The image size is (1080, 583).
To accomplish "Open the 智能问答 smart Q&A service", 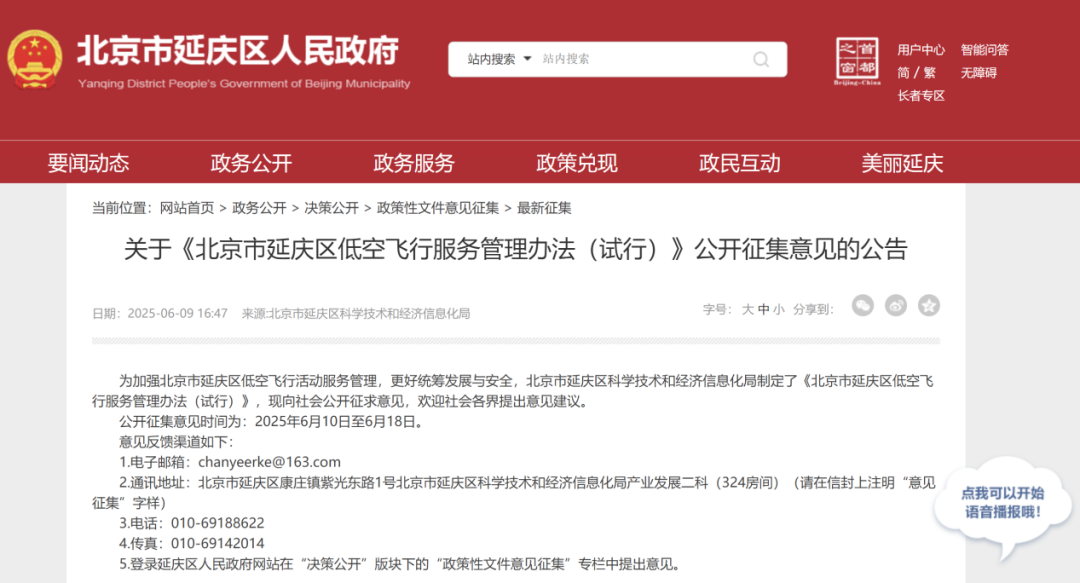I will 983,50.
